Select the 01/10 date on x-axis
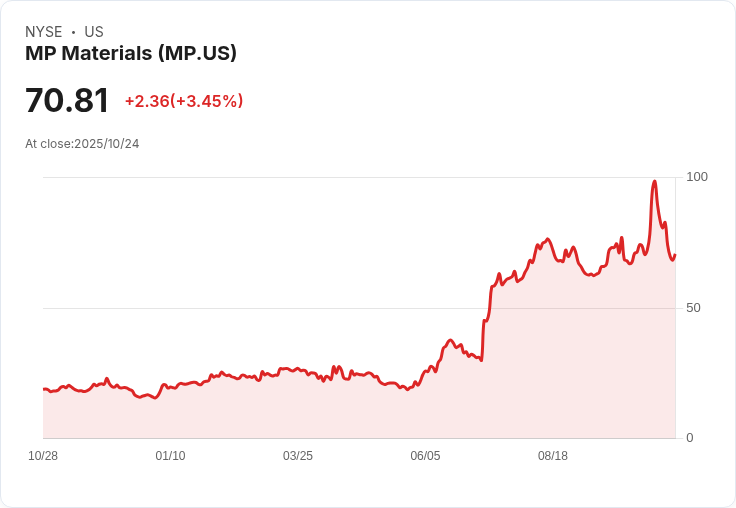The height and width of the screenshot is (508, 736). tap(170, 456)
